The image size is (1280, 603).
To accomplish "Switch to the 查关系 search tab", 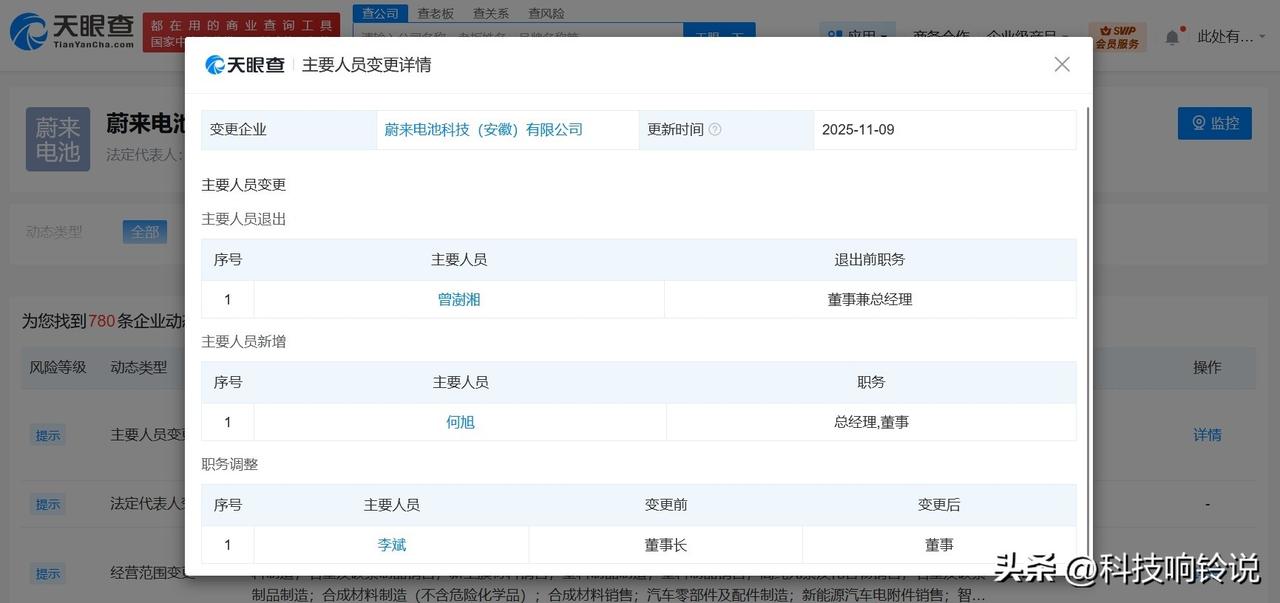I will click(x=491, y=13).
